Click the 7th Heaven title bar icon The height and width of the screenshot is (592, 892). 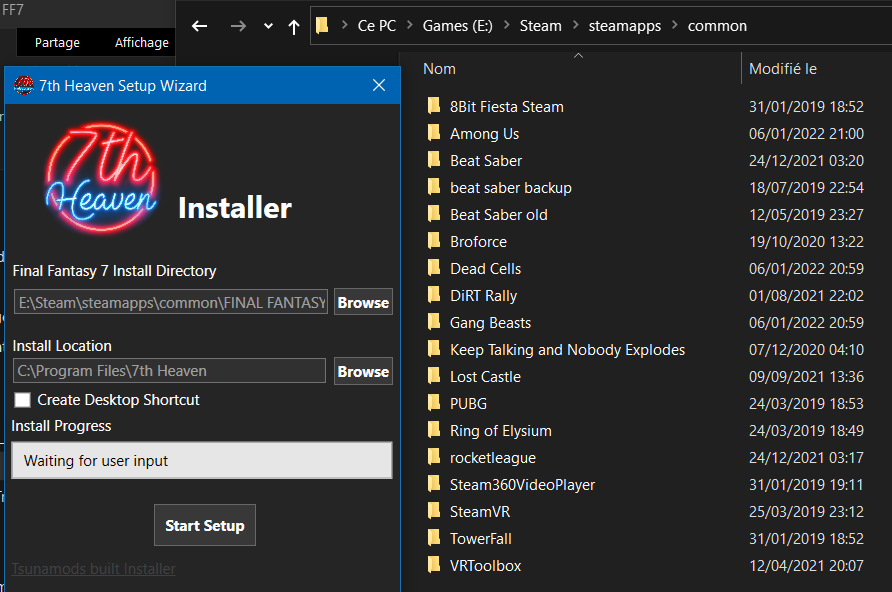click(x=24, y=85)
